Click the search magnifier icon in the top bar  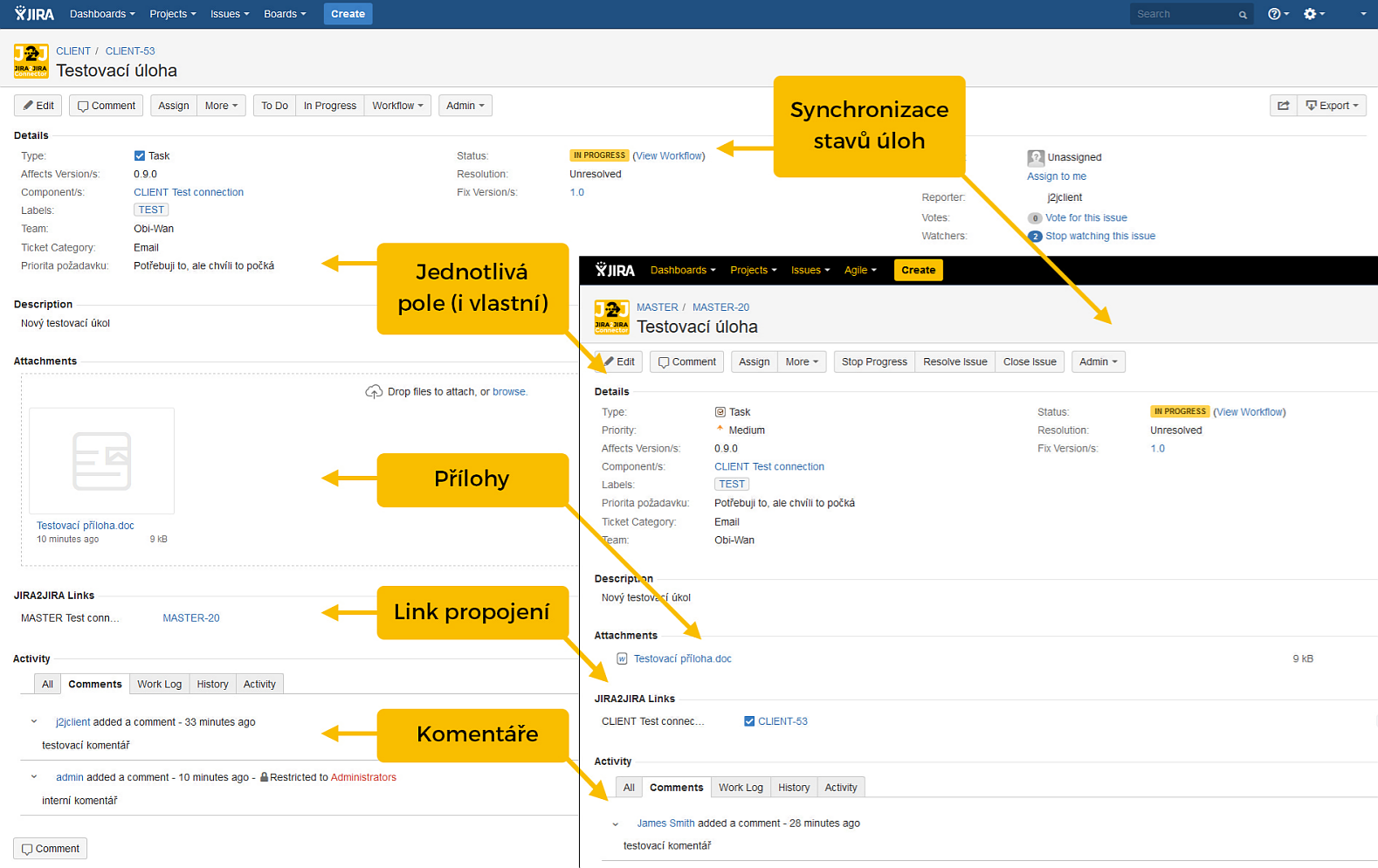1242,15
